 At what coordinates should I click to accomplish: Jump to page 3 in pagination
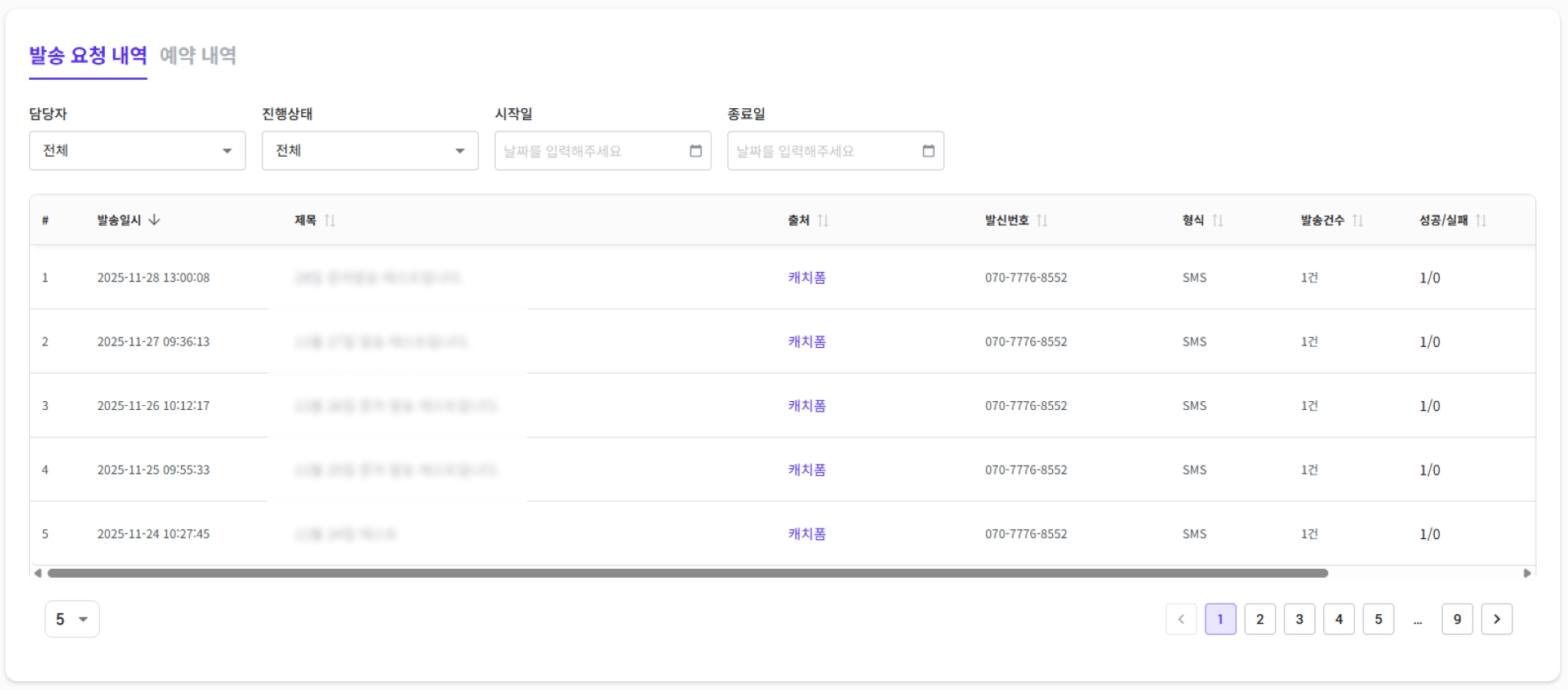point(1299,619)
